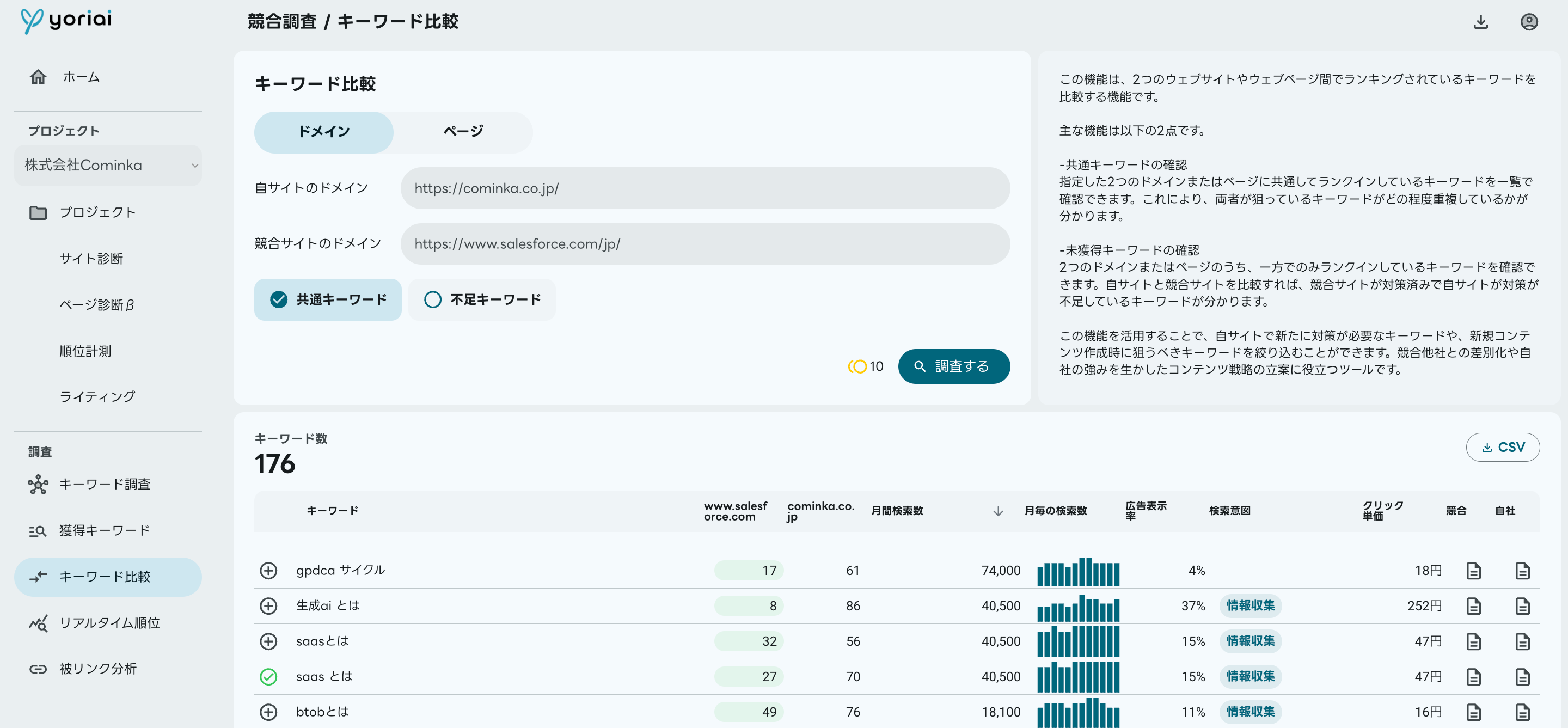Sort by 月間検索数 down arrow
Image resolution: width=1568 pixels, height=728 pixels.
[997, 511]
